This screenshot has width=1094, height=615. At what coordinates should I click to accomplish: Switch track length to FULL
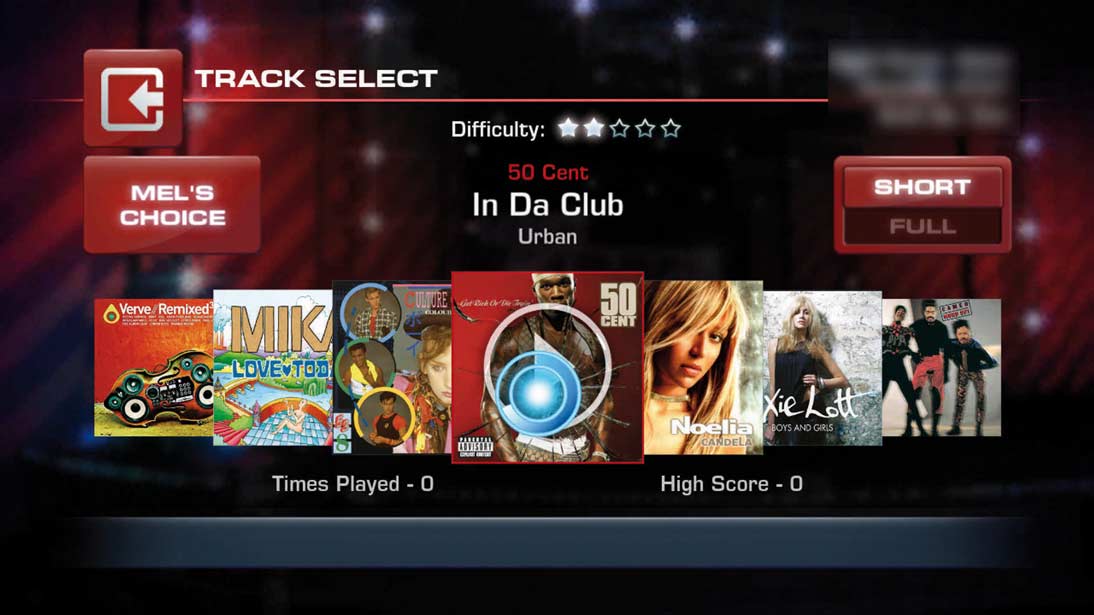point(922,226)
